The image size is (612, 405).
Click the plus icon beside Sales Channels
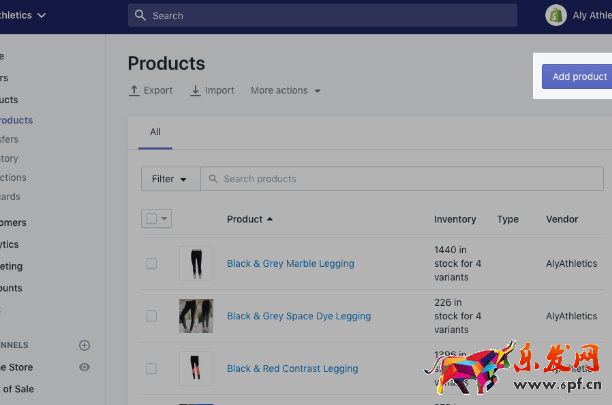pyautogui.click(x=84, y=345)
